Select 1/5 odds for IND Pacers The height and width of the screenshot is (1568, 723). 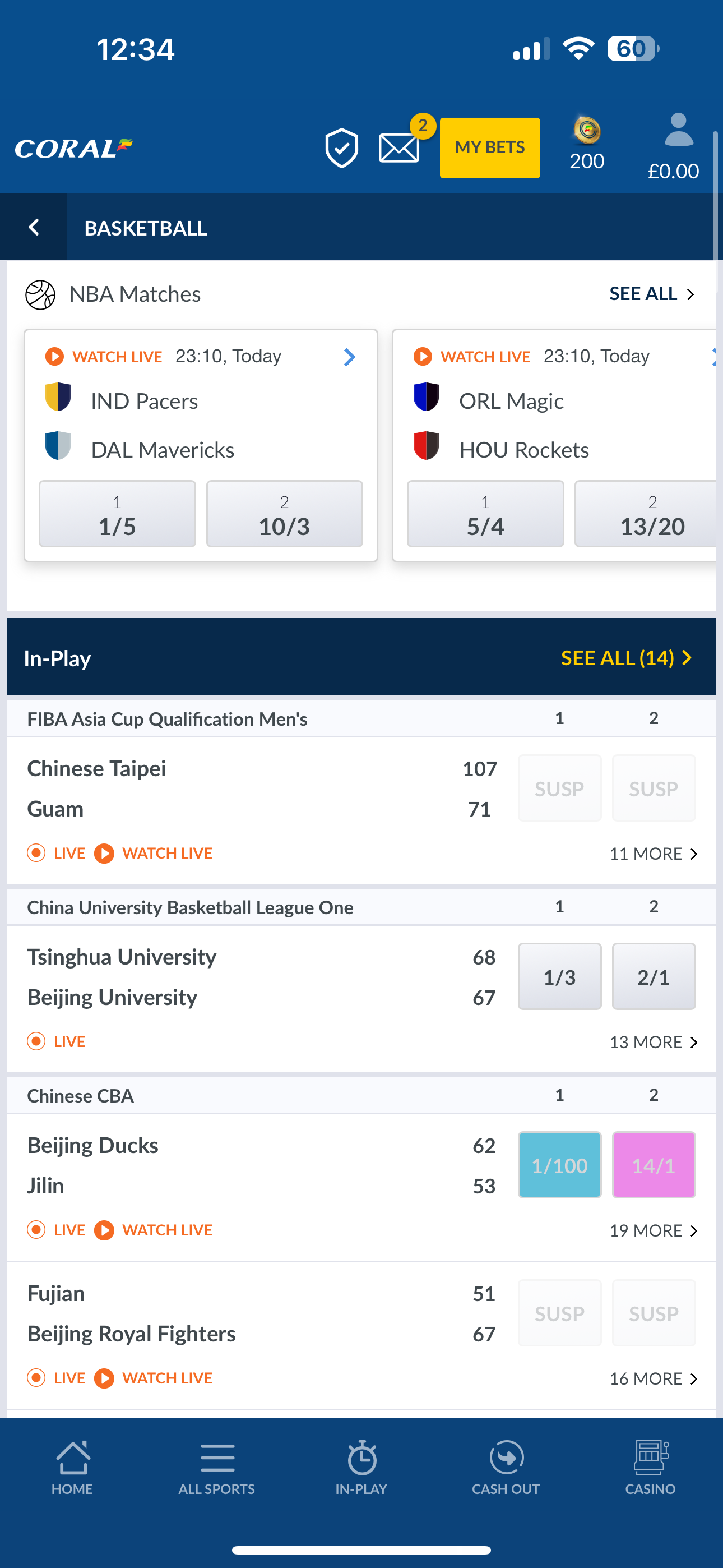point(118,514)
